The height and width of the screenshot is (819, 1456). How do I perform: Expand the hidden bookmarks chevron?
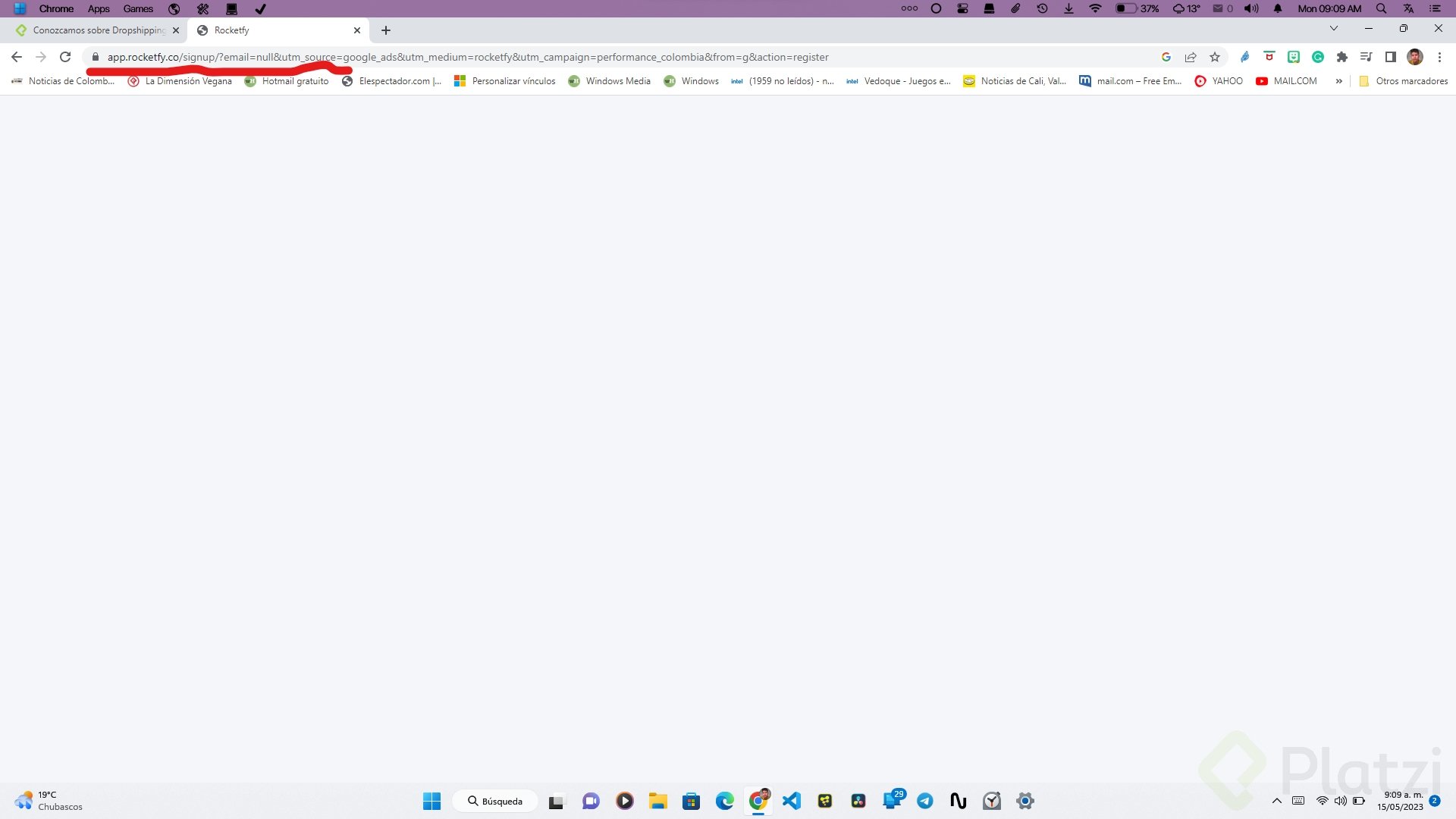(1339, 81)
